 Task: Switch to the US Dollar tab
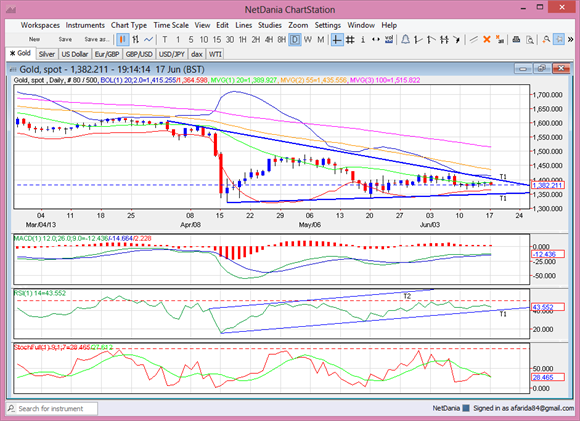coord(74,54)
